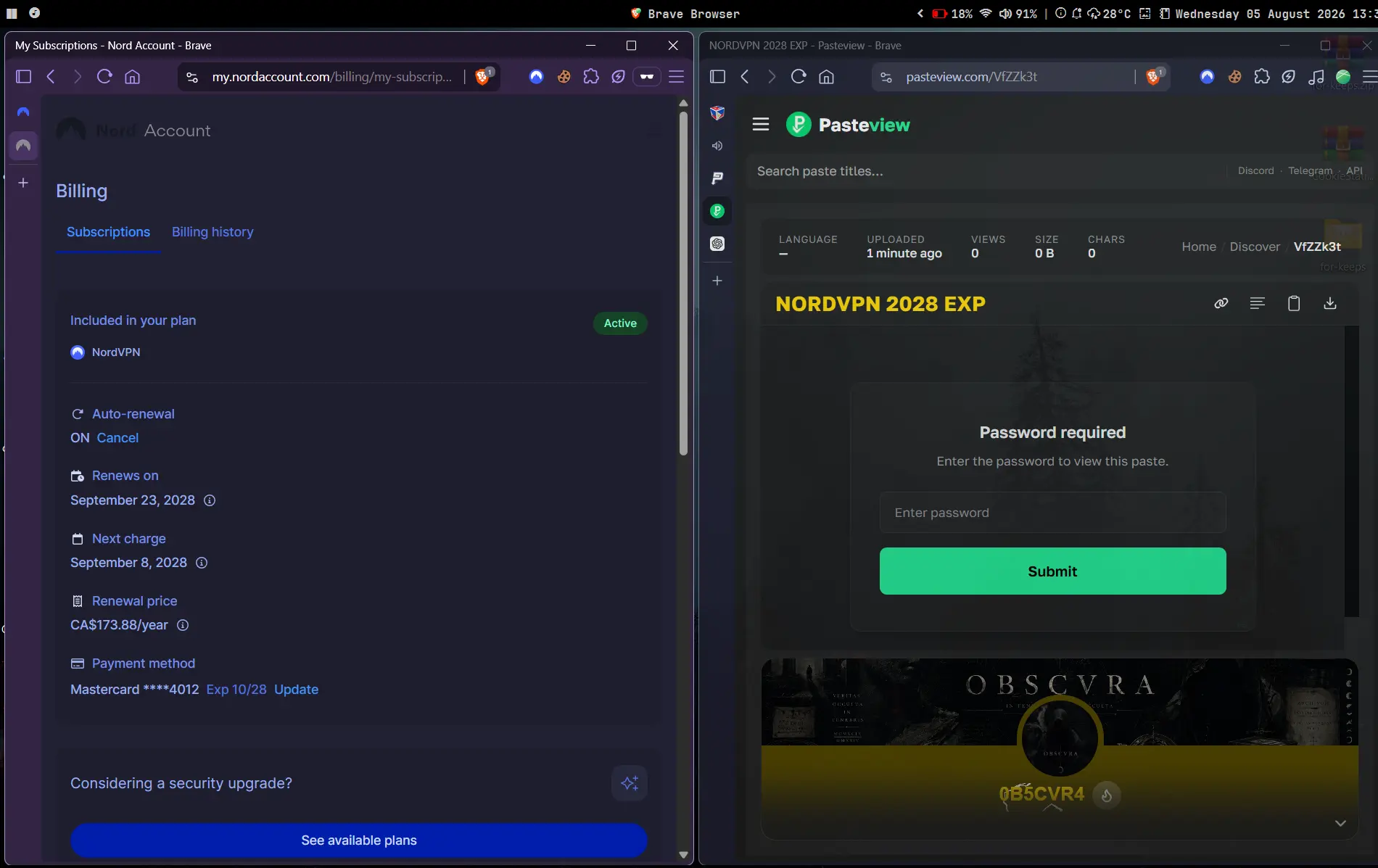Update the Mastercard payment method
This screenshot has height=868, width=1378.
point(296,690)
